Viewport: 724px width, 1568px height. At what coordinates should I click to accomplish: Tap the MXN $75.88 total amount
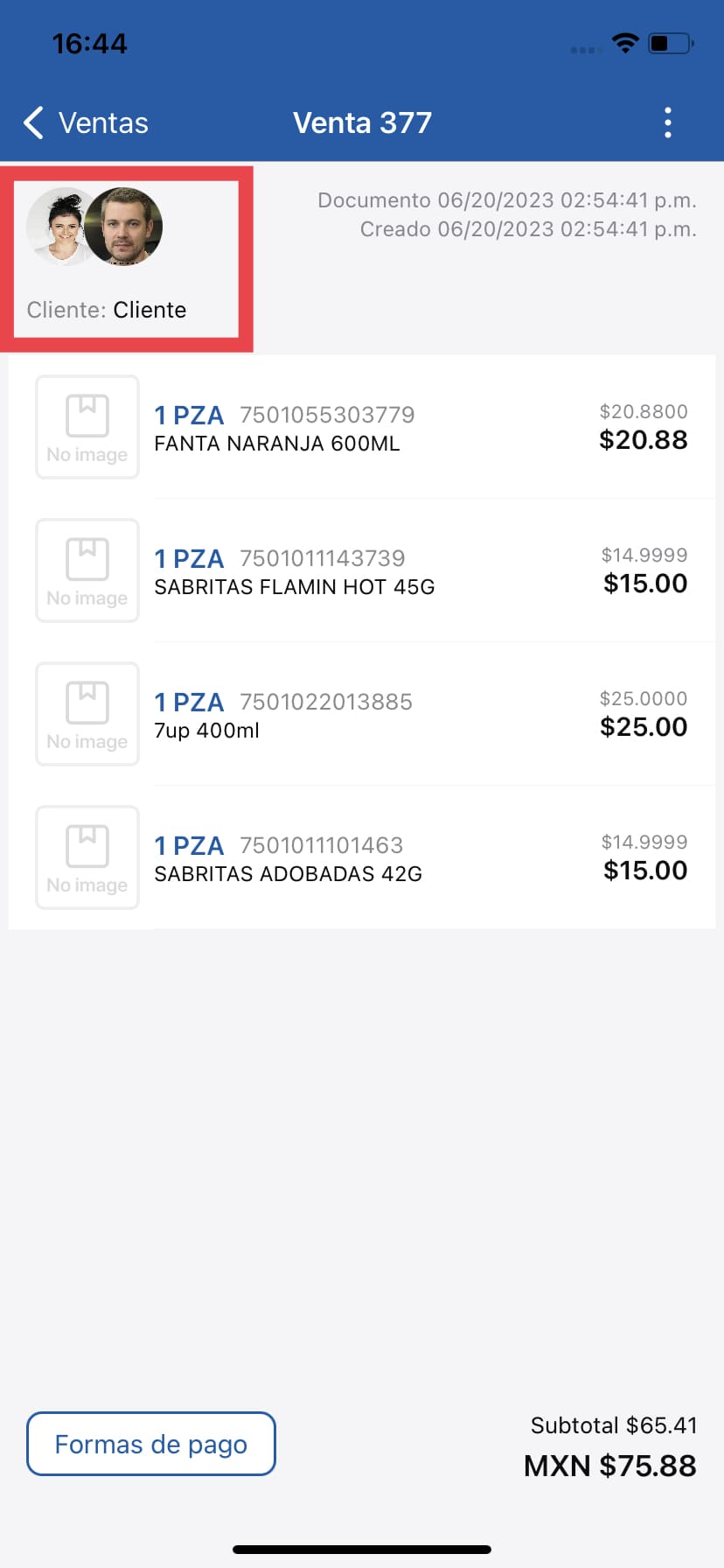(x=609, y=1466)
